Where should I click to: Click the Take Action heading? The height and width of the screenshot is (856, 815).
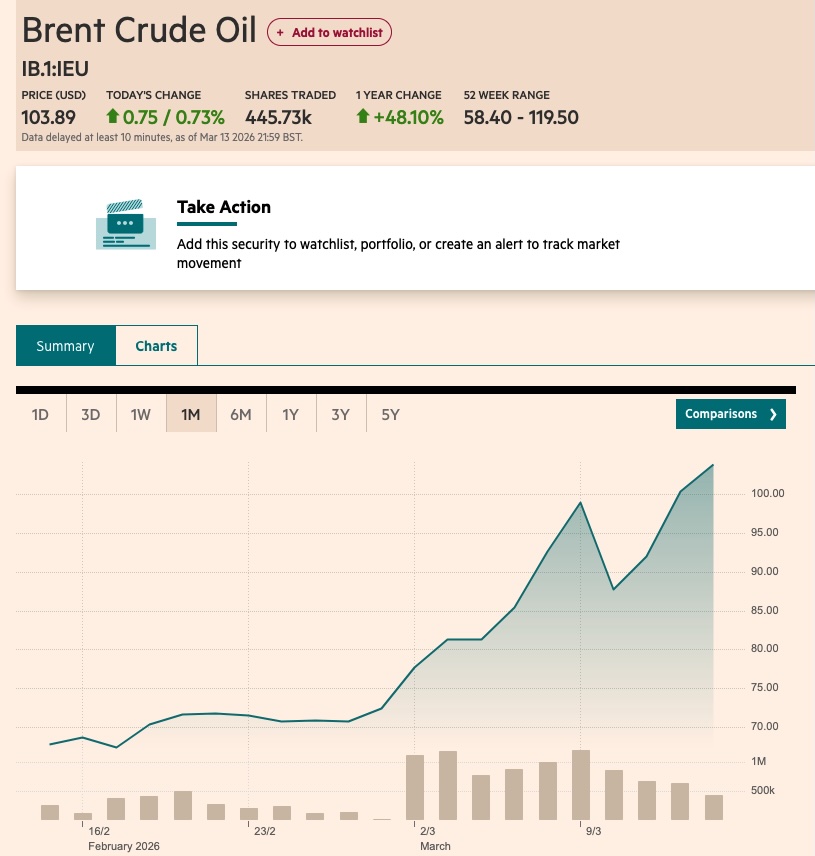224,207
